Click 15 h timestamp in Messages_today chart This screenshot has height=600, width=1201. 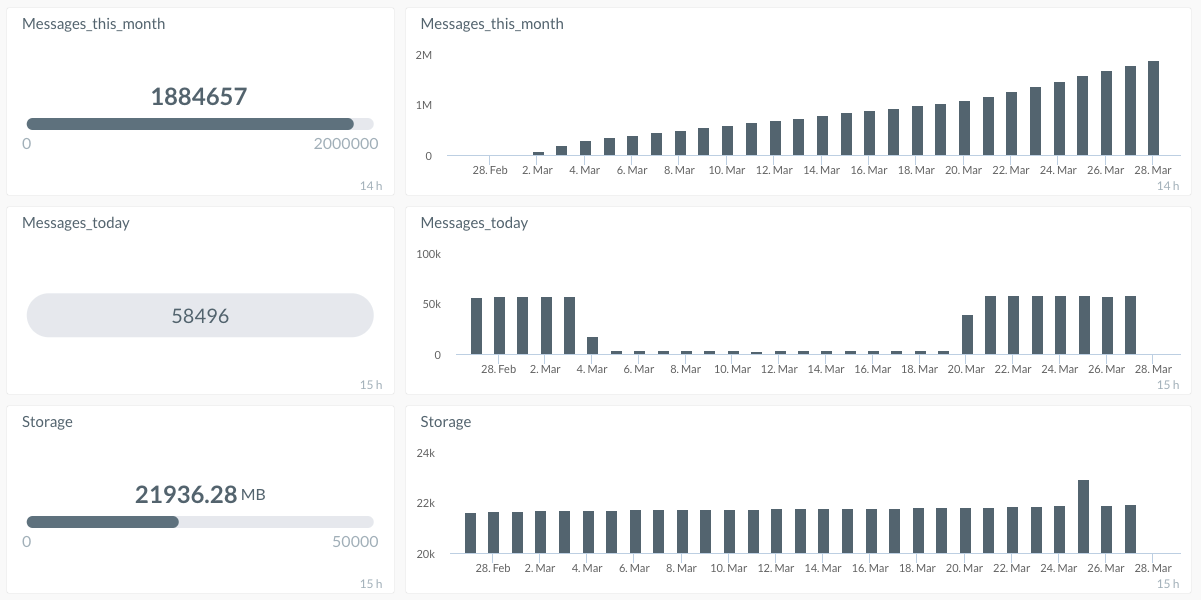point(1168,385)
